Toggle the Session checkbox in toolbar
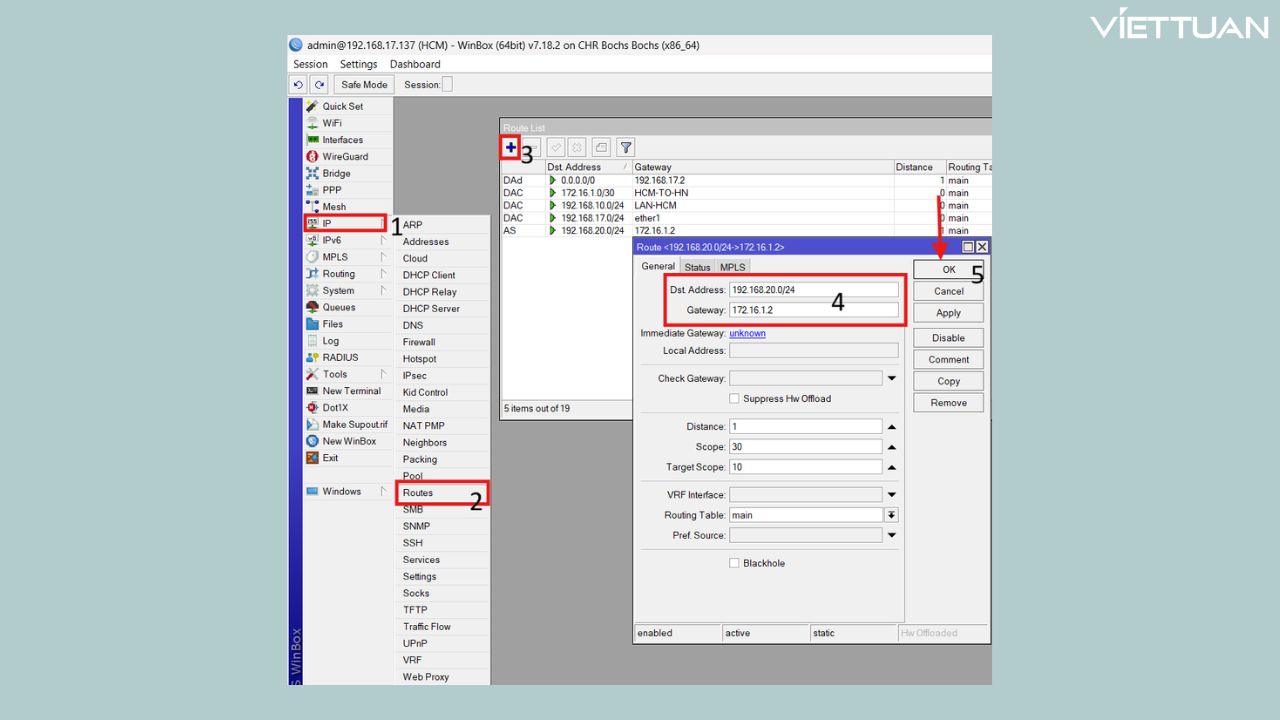The image size is (1280, 720). click(x=447, y=85)
